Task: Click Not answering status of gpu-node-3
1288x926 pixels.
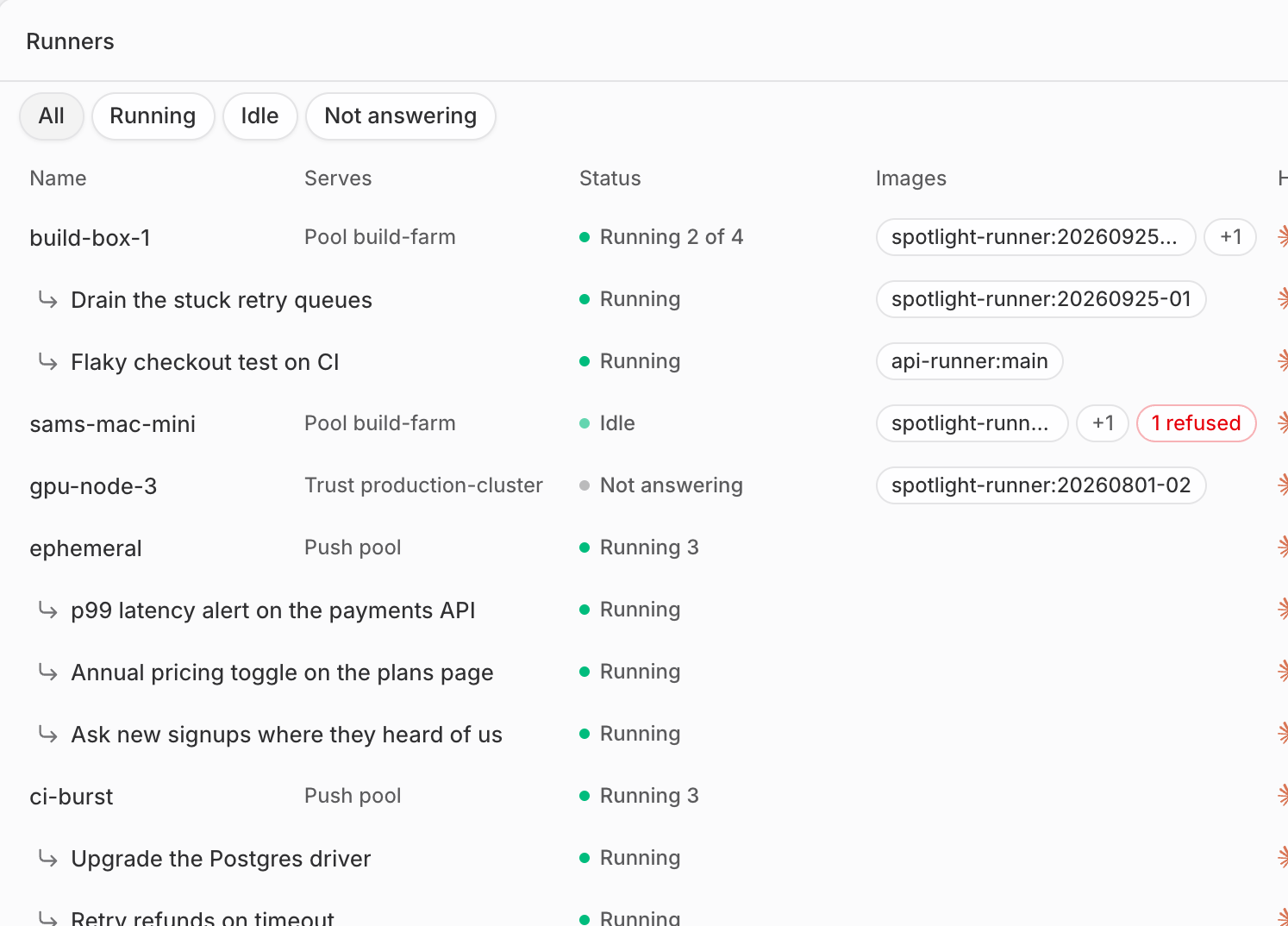Action: pos(661,485)
